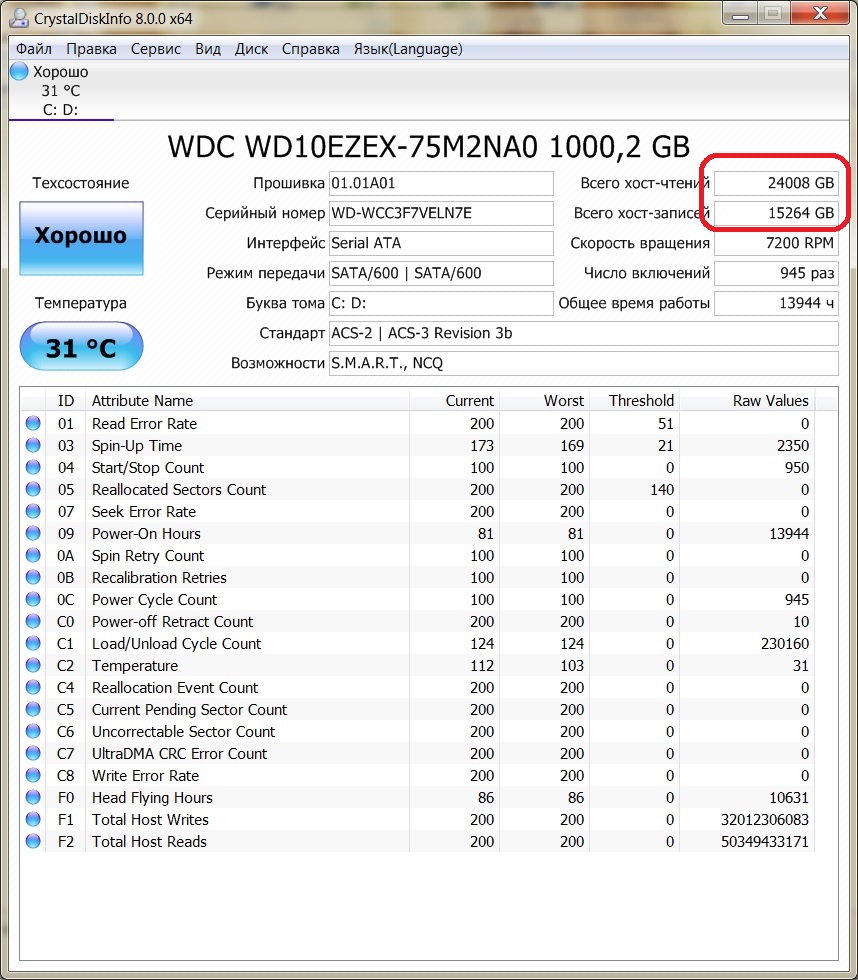
Task: Open the Вид menu
Action: pyautogui.click(x=207, y=49)
